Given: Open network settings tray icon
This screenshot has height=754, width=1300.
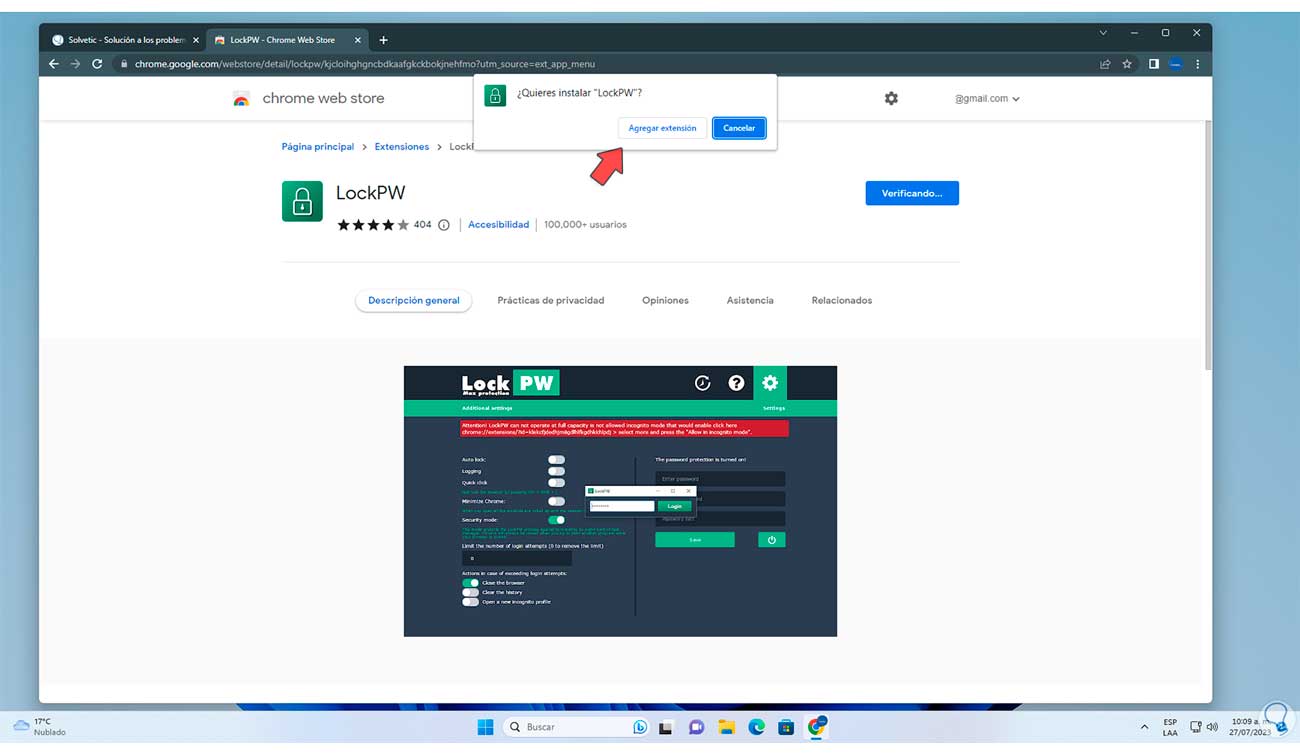Looking at the screenshot, I should pyautogui.click(x=1194, y=727).
